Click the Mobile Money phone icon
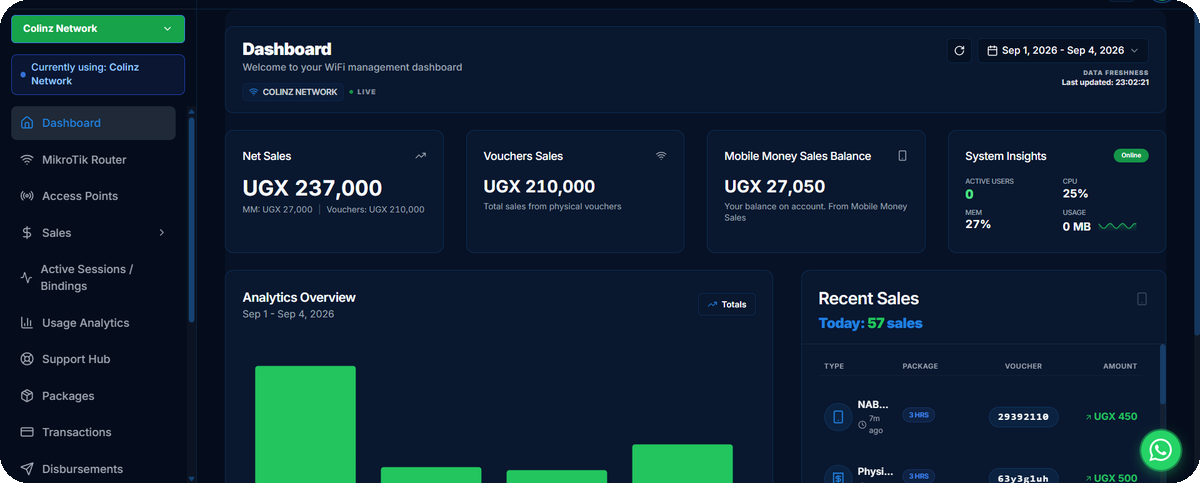The height and width of the screenshot is (483, 1200). click(x=902, y=156)
